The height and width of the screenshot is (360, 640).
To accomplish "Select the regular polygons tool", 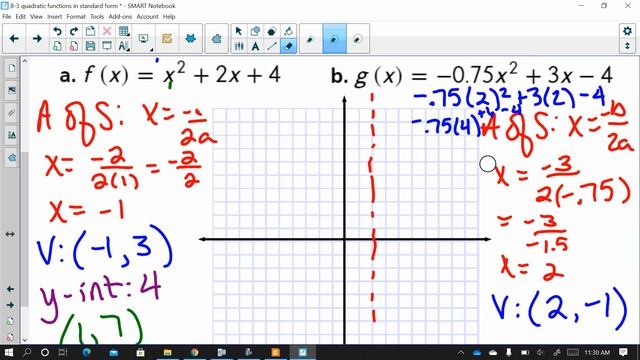I will point(272,31).
